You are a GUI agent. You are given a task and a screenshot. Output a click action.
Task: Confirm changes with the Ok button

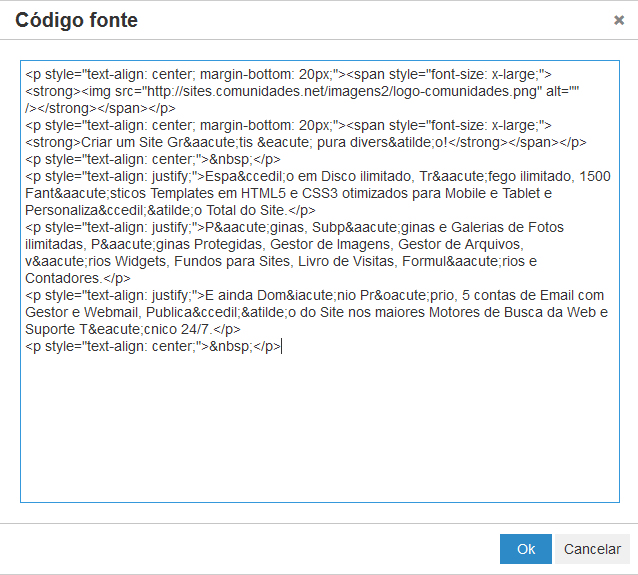[526, 549]
